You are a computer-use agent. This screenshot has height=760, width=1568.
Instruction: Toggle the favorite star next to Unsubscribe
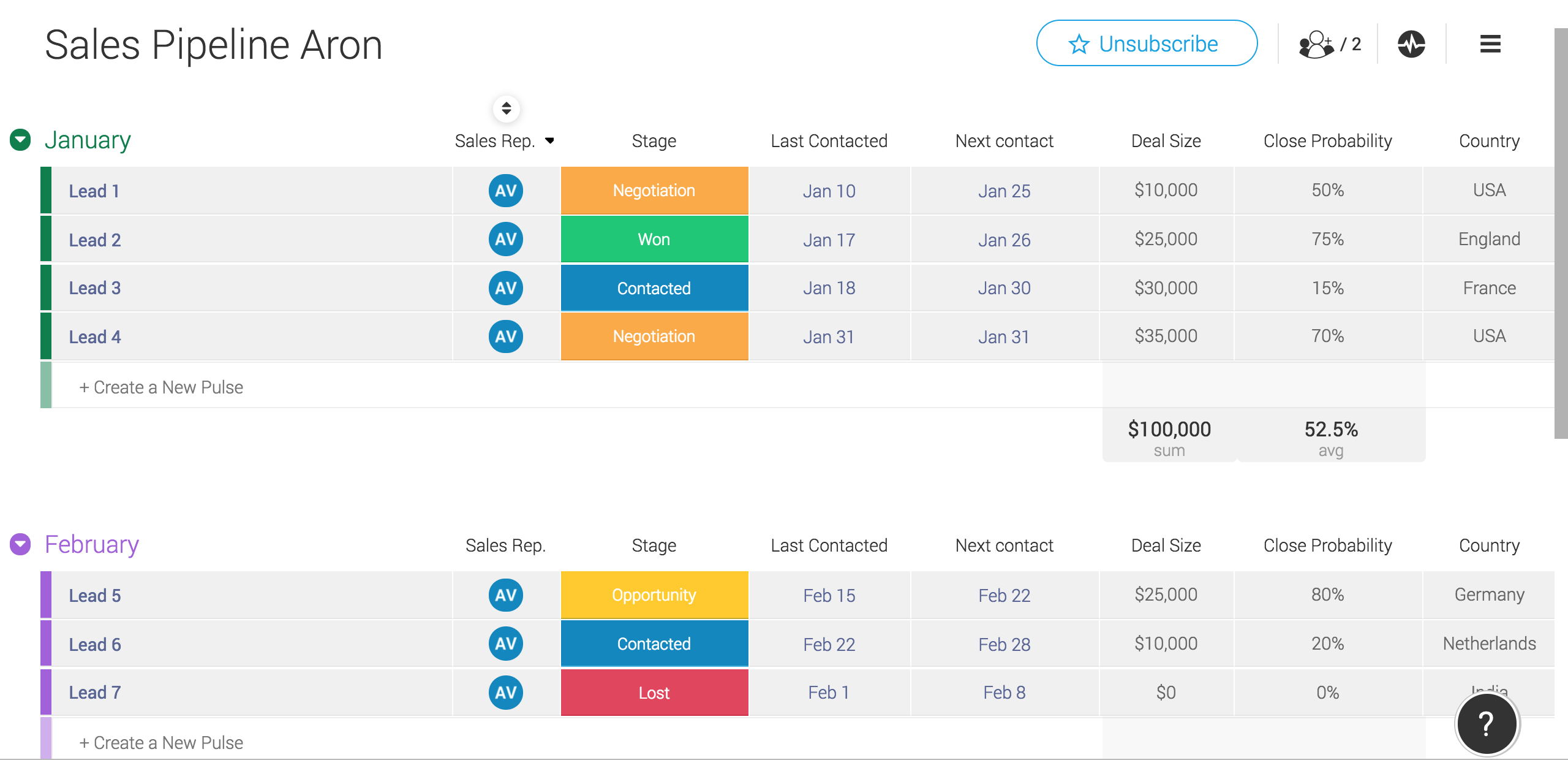(x=1079, y=44)
